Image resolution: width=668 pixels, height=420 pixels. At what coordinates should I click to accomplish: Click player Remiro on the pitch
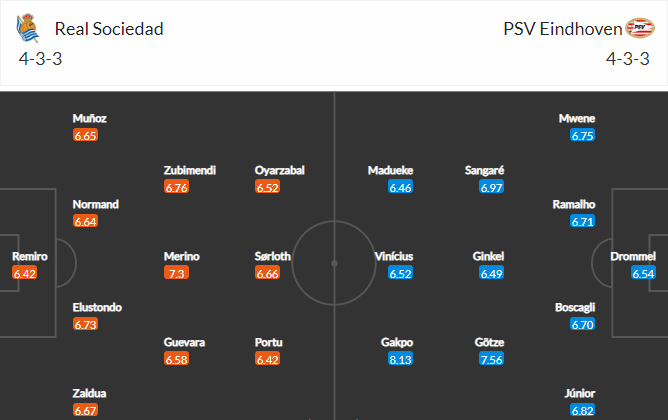coord(29,256)
